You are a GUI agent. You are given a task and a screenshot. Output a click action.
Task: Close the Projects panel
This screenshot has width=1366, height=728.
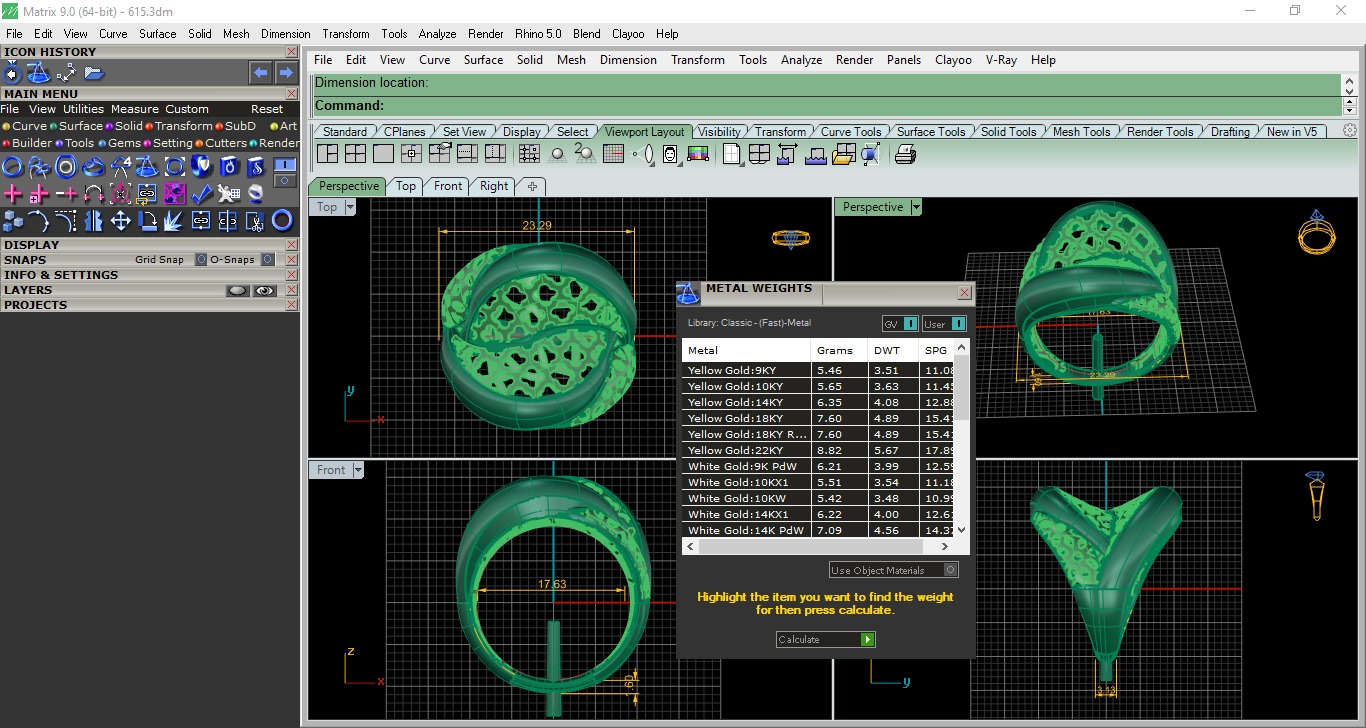[291, 305]
